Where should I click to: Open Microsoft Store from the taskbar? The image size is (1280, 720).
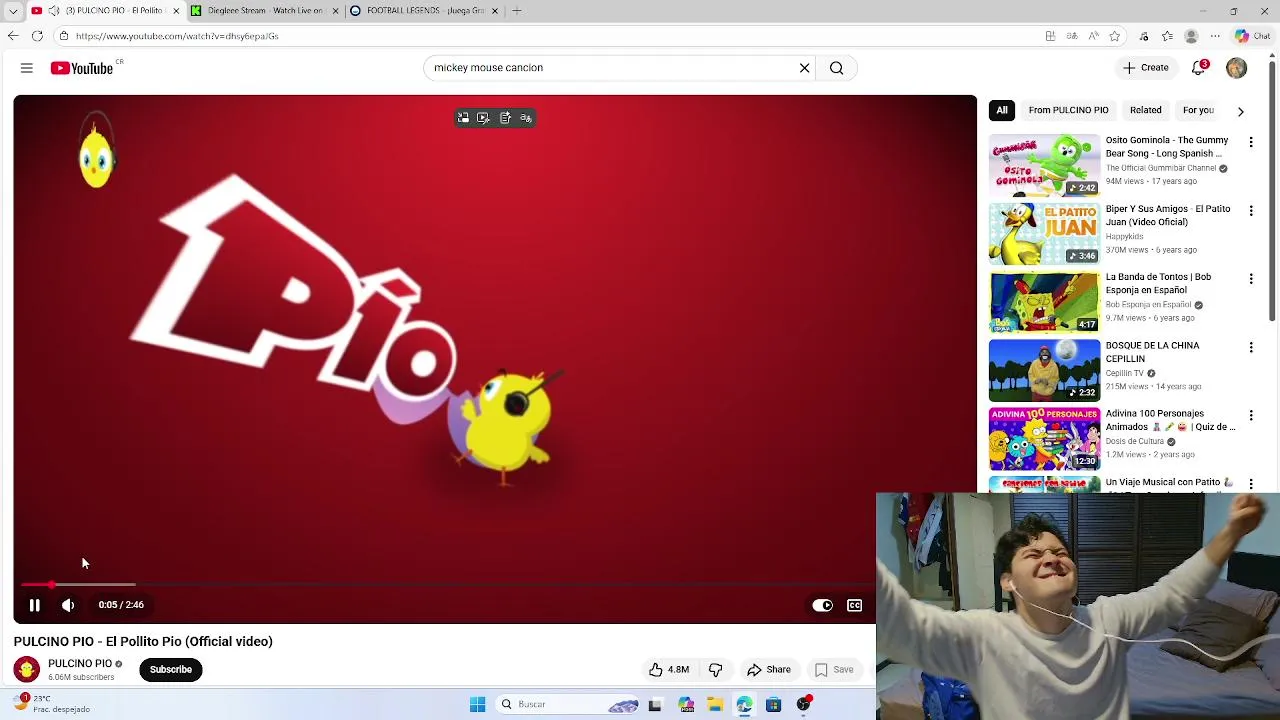(773, 705)
